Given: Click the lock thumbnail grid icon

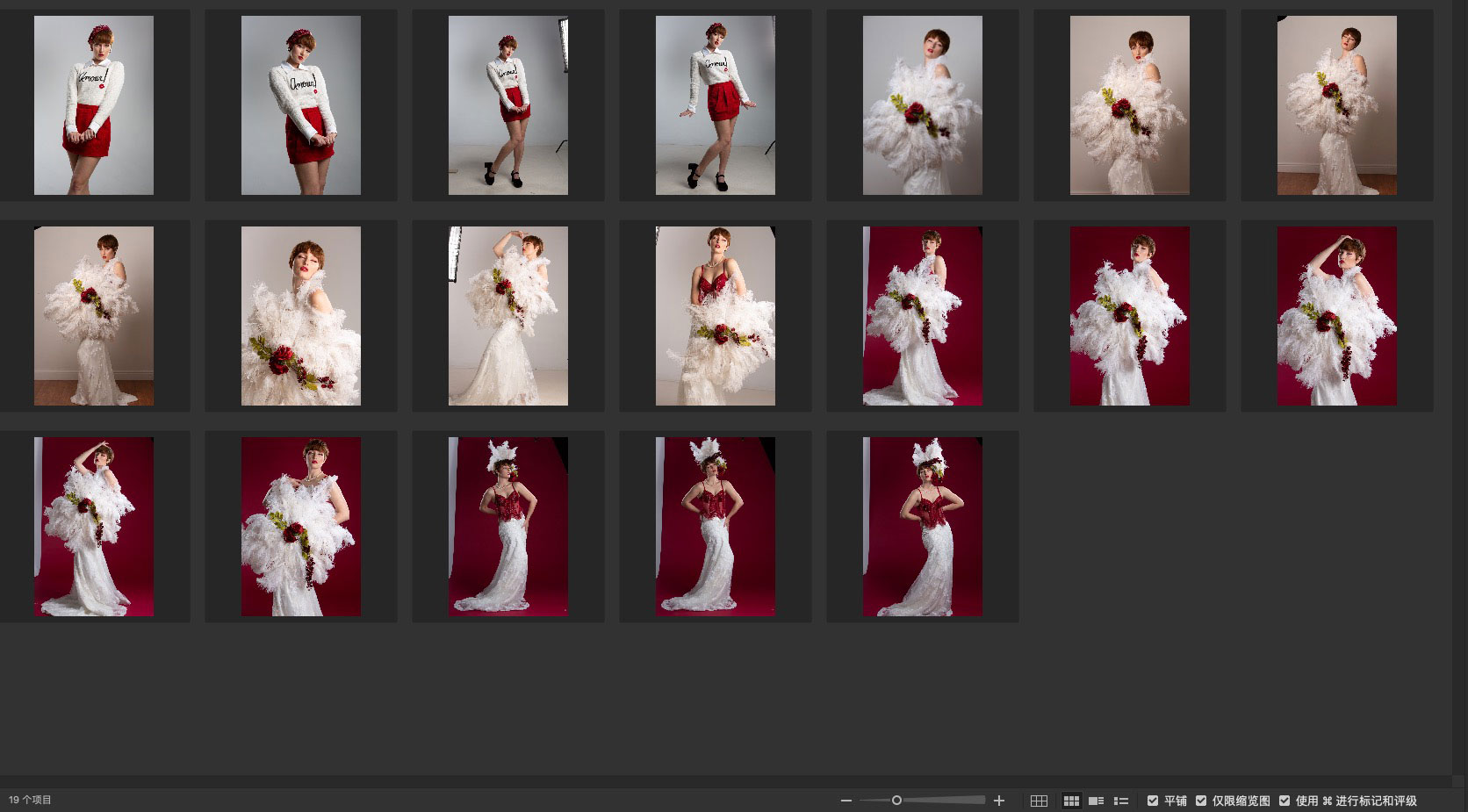Looking at the screenshot, I should coord(1039,801).
